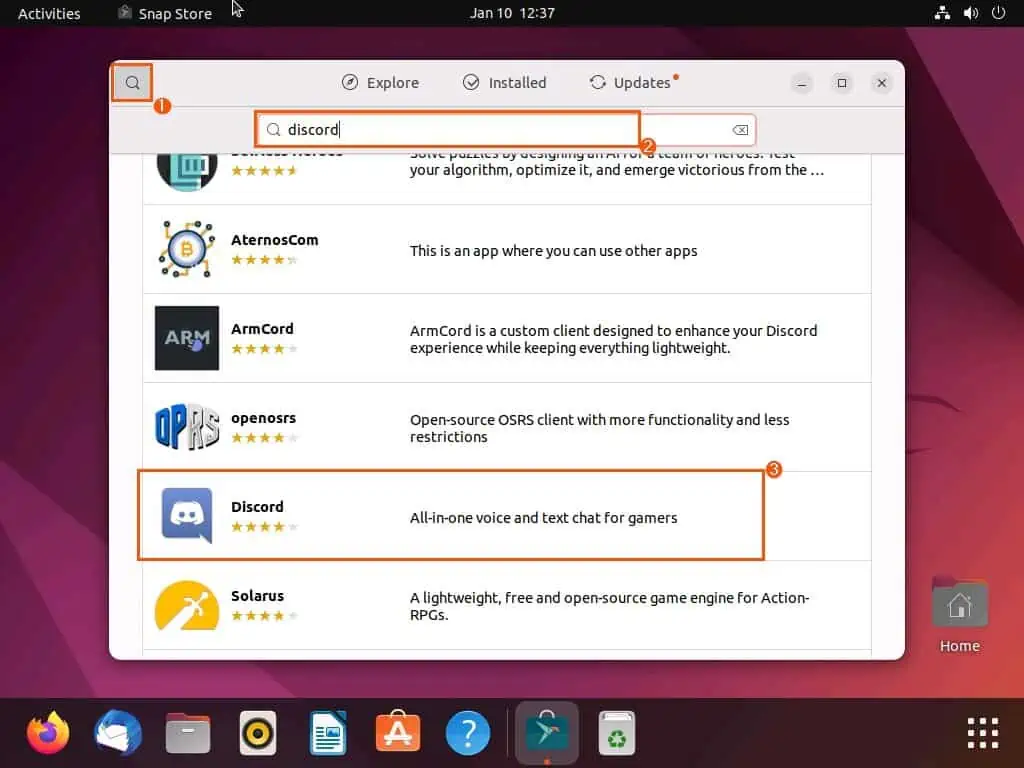The width and height of the screenshot is (1024, 768).
Task: Click the Solarus star rating
Action: [x=264, y=616]
